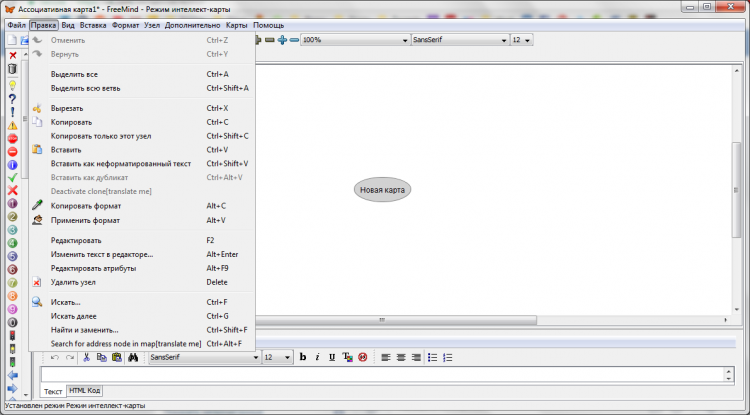Align note text center
Viewport: 750px width, 415px height.
point(401,357)
